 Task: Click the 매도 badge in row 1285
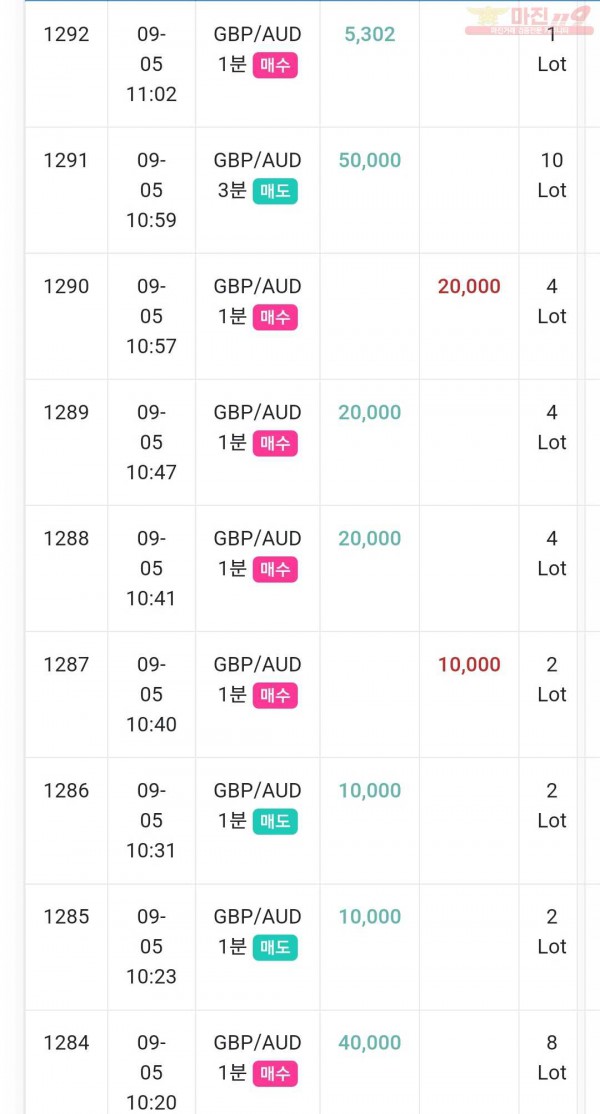click(x=275, y=947)
